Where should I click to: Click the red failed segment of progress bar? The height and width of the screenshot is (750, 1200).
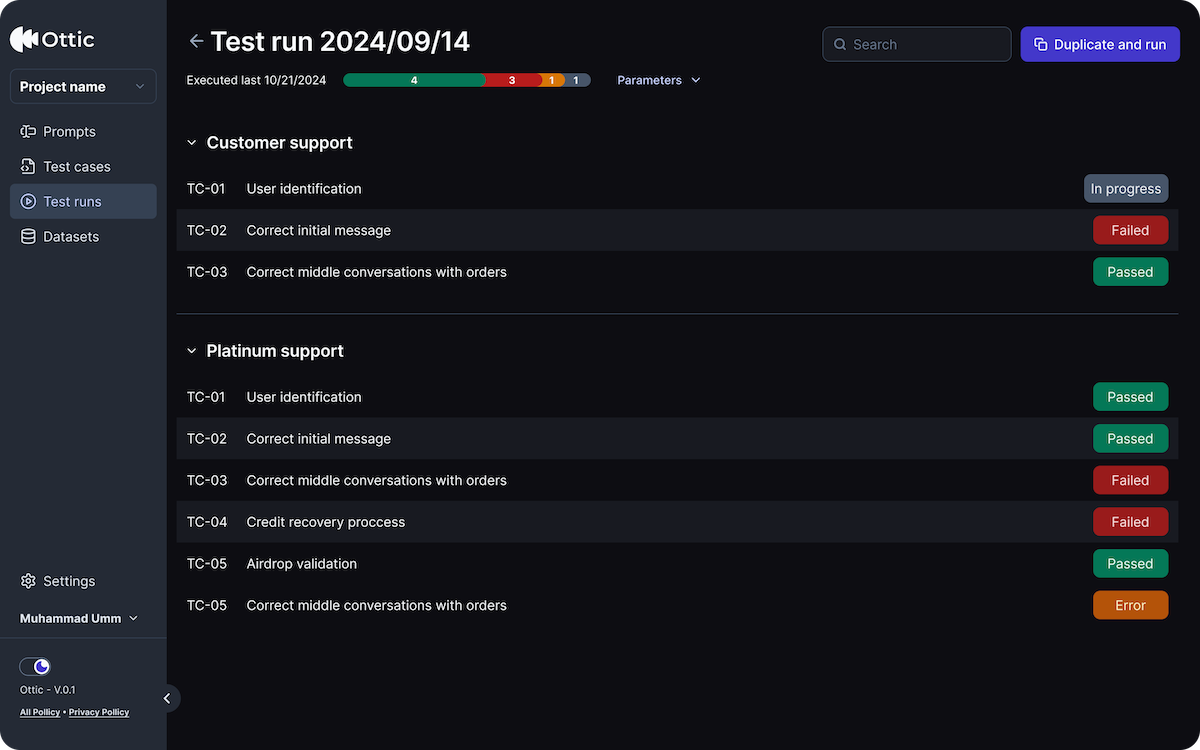click(512, 80)
